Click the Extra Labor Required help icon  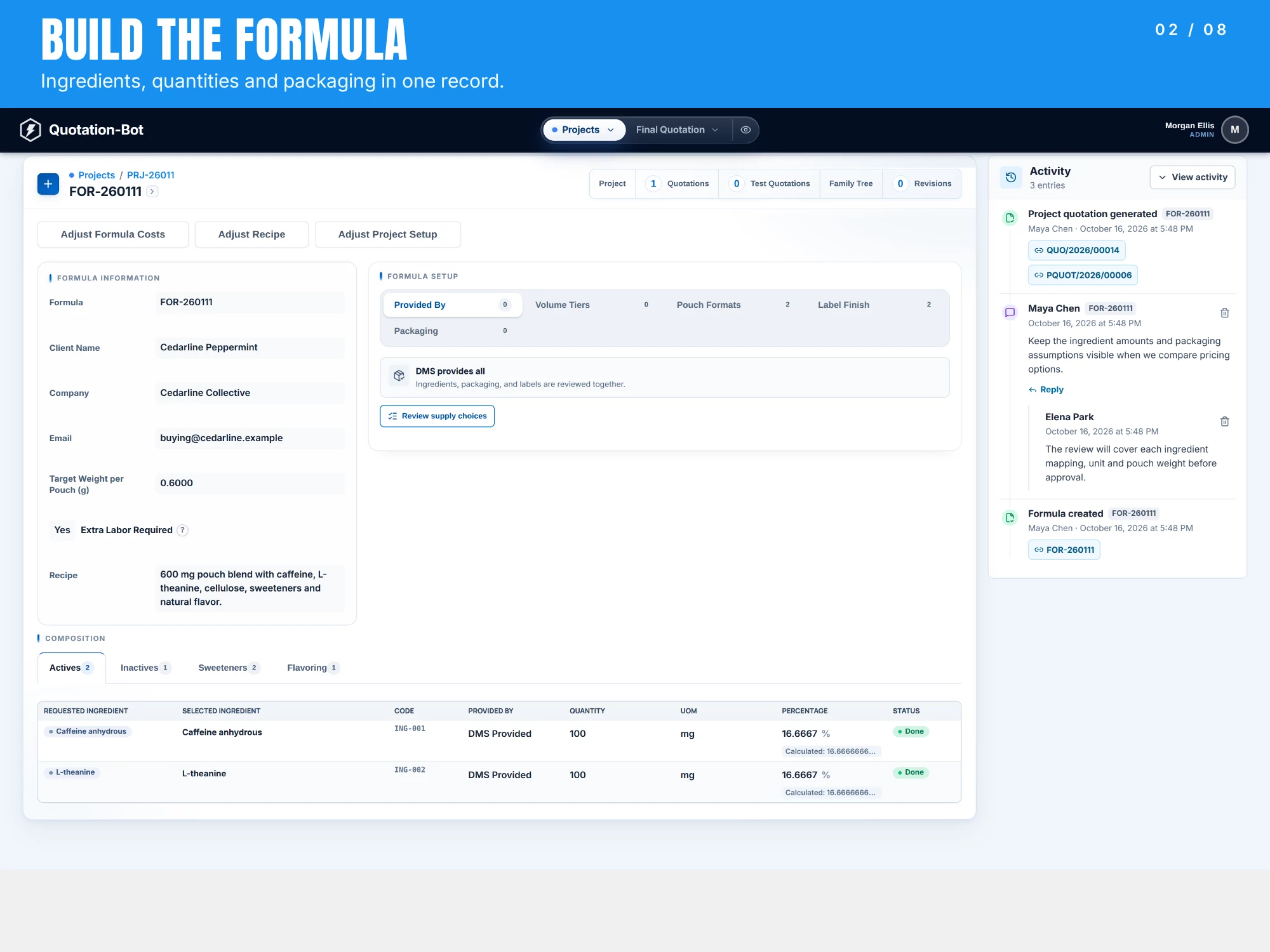[x=182, y=530]
